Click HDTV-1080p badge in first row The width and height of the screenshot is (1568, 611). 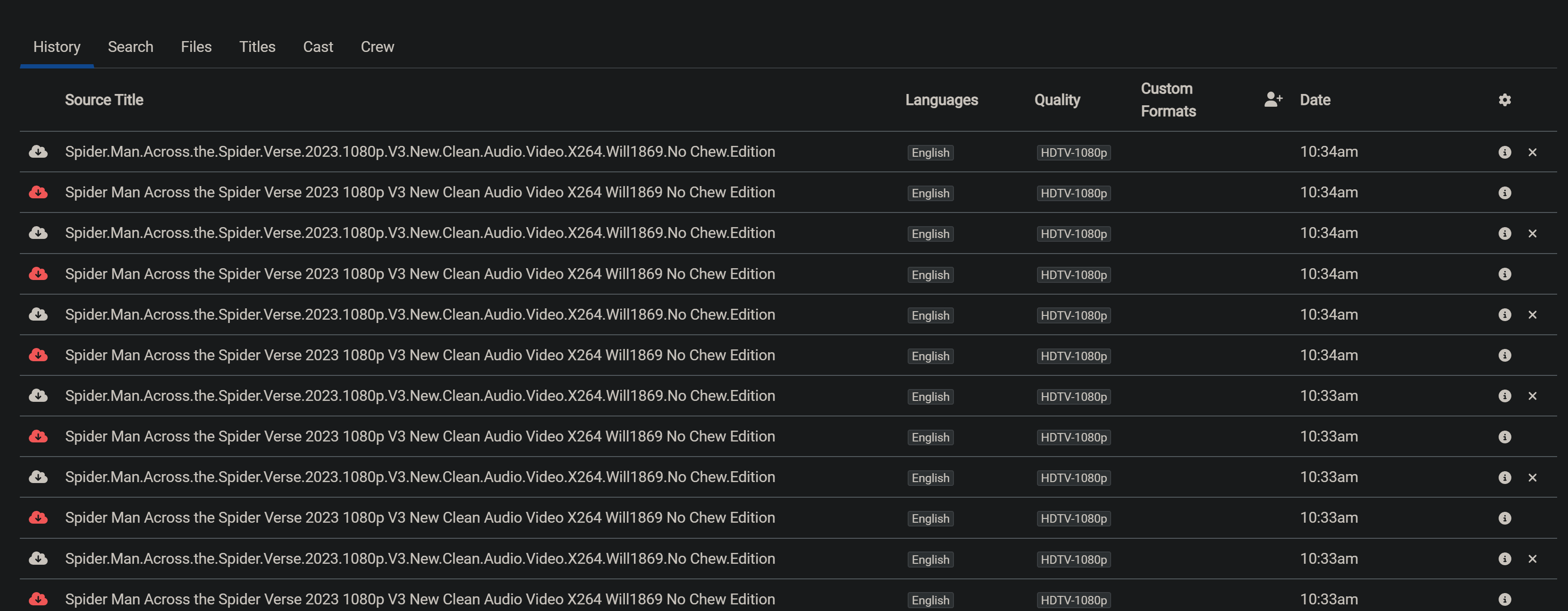(x=1073, y=153)
